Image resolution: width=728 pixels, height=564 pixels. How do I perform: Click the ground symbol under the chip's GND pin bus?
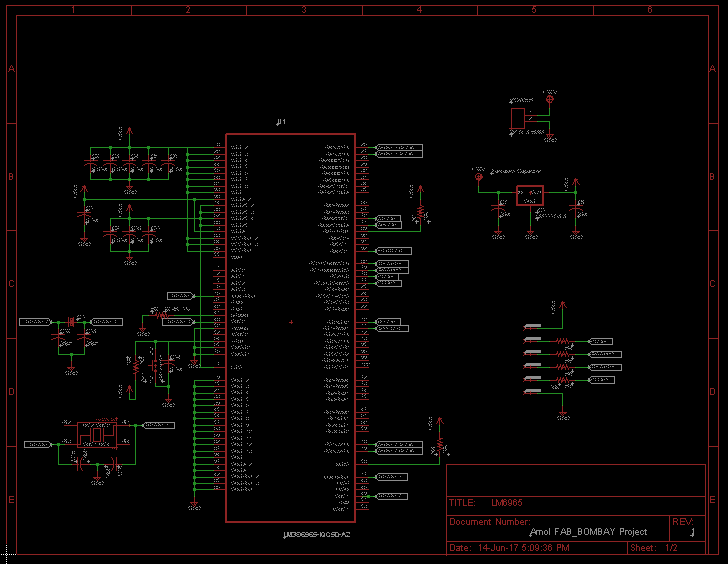coord(194,505)
